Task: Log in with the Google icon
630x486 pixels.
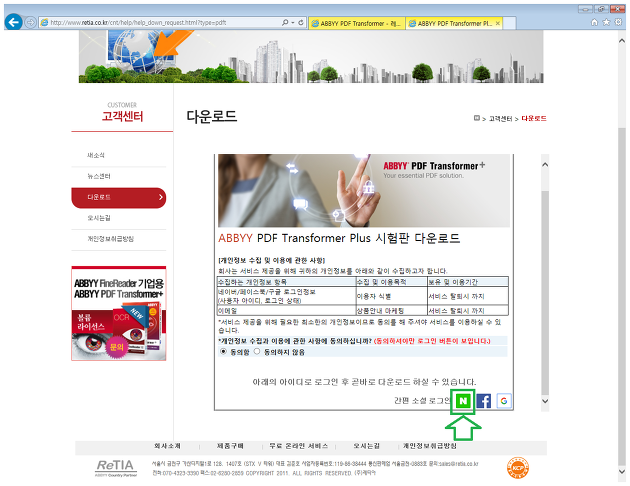Action: click(504, 400)
